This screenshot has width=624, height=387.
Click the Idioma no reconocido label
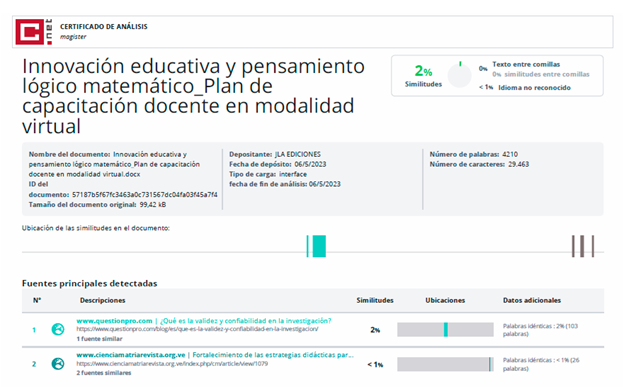534,88
